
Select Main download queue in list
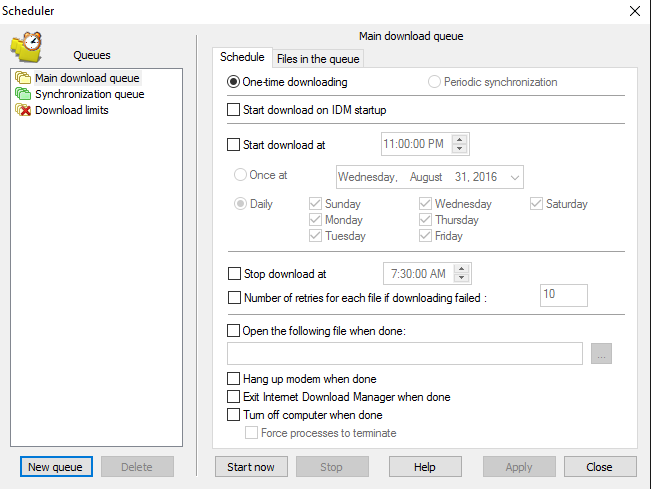[x=87, y=78]
